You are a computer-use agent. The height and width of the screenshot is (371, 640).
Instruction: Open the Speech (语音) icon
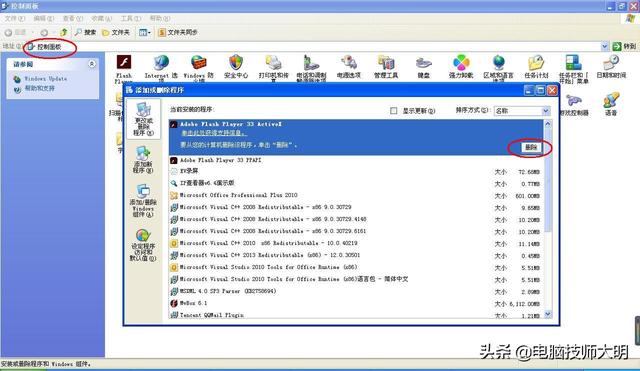point(611,104)
